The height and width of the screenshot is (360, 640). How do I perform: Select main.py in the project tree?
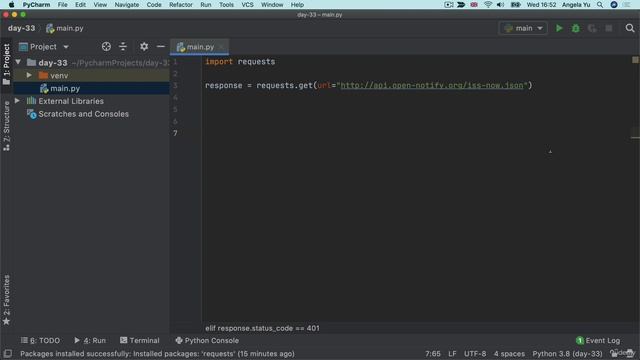pos(64,88)
